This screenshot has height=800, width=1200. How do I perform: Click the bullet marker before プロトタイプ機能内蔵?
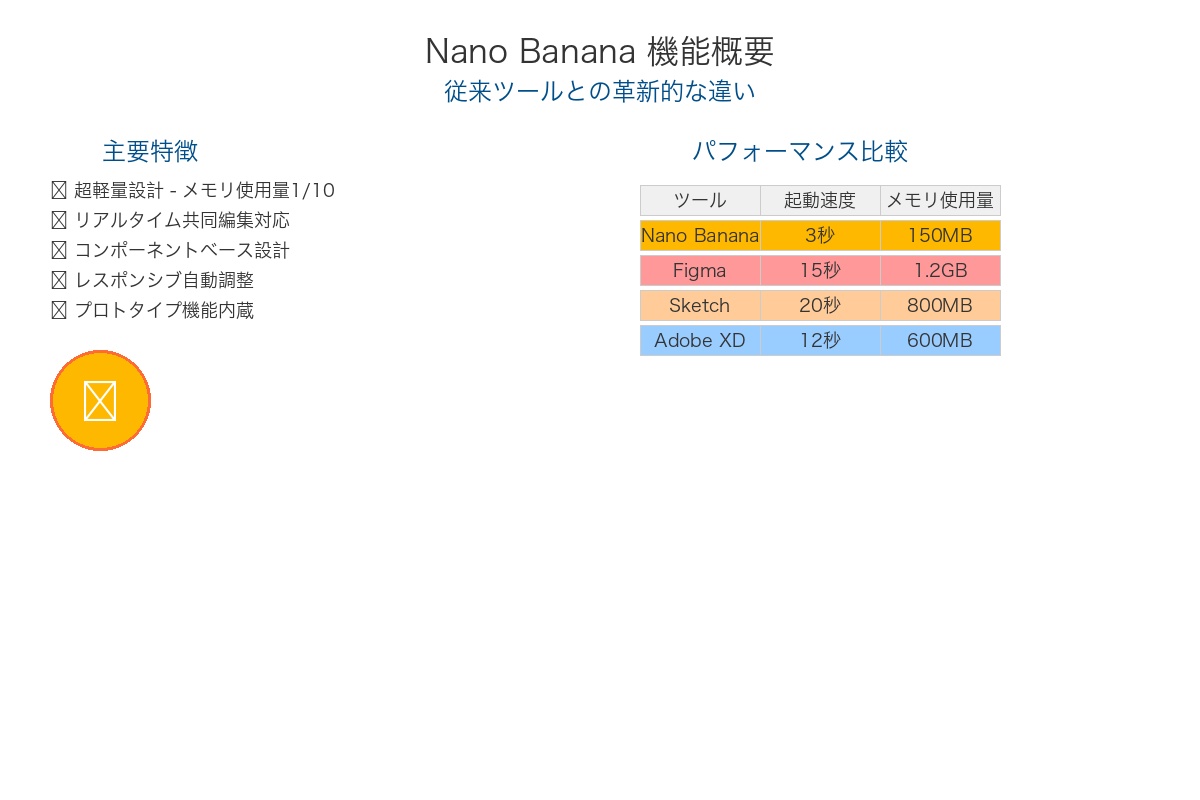point(59,310)
